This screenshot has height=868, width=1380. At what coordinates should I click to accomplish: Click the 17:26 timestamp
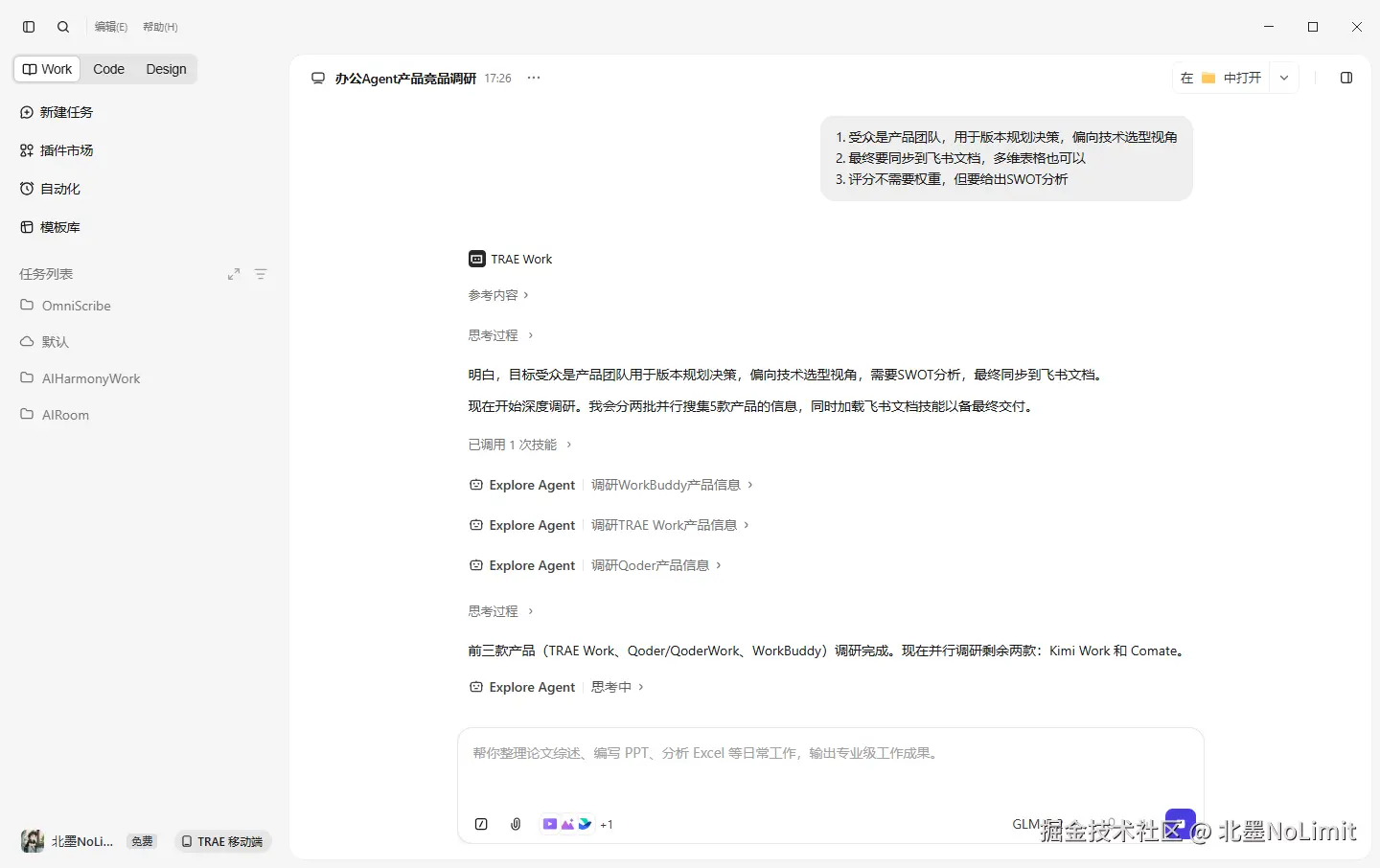point(497,79)
